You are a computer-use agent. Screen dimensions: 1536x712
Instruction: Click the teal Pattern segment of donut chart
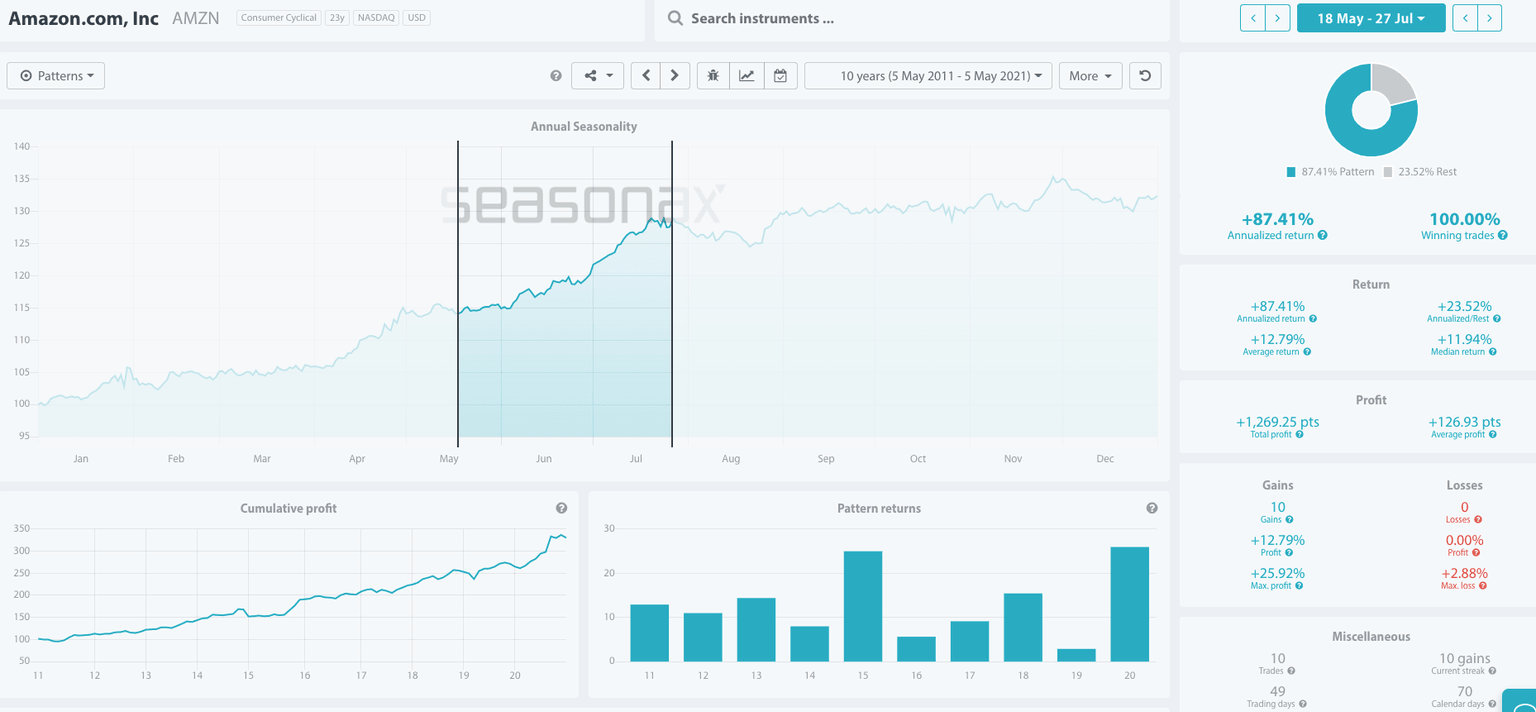click(1345, 135)
